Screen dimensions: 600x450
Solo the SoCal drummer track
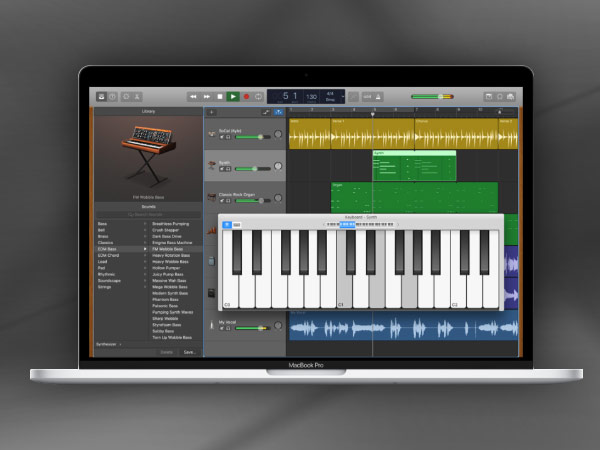228,137
